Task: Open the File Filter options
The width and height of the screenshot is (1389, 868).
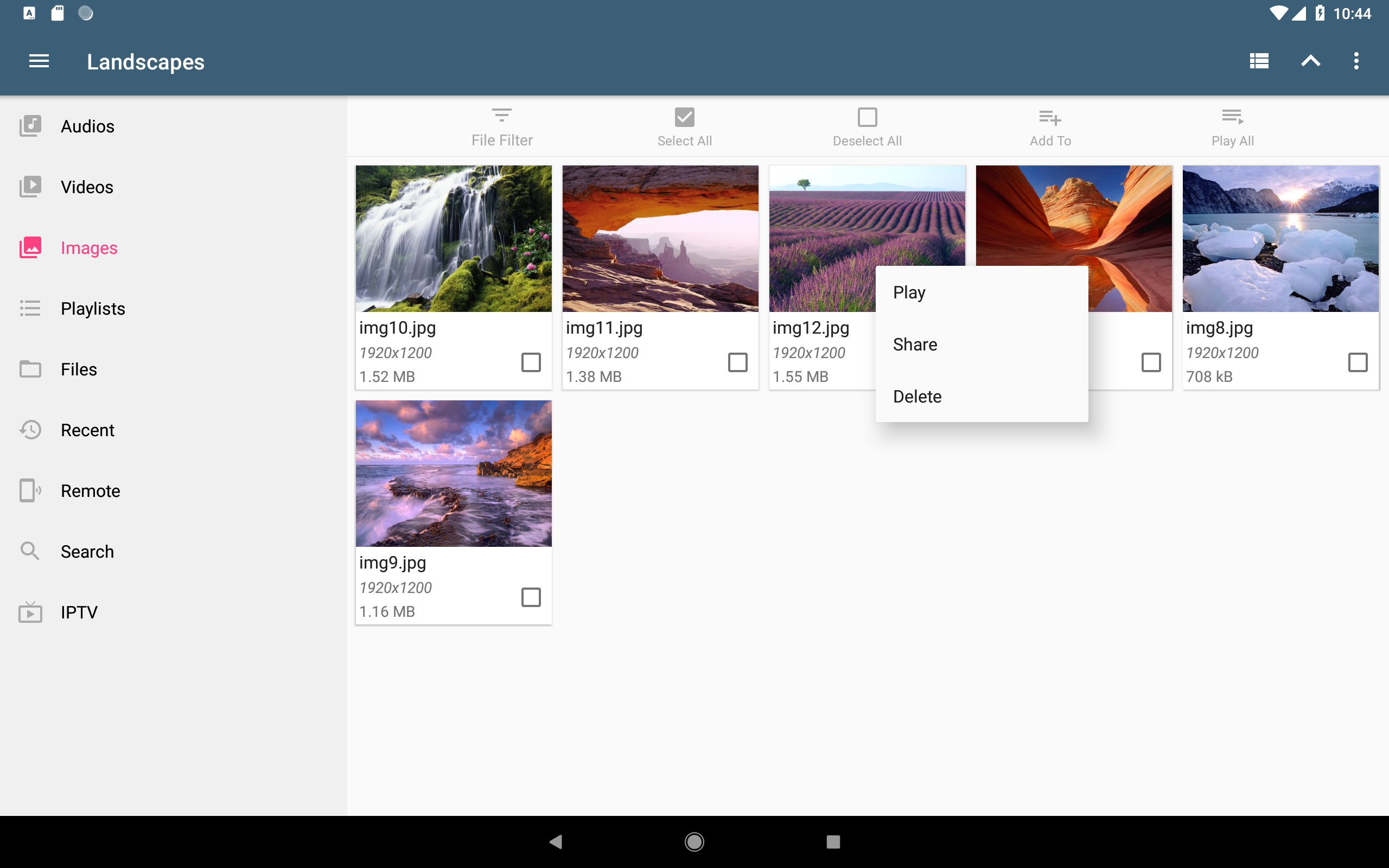Action: [502, 127]
